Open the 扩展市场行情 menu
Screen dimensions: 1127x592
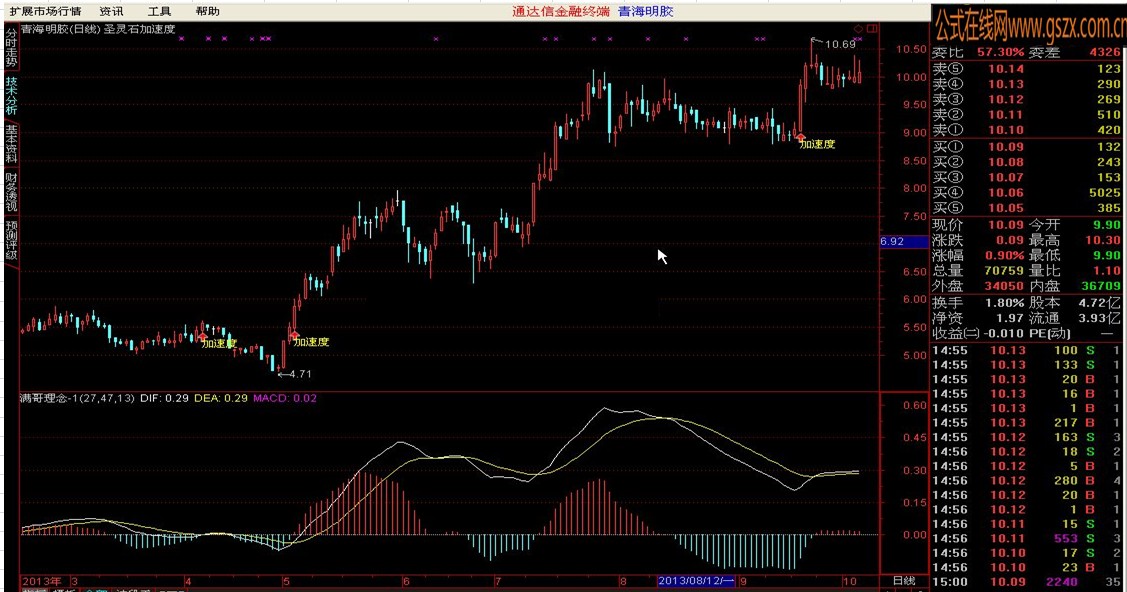[x=45, y=11]
